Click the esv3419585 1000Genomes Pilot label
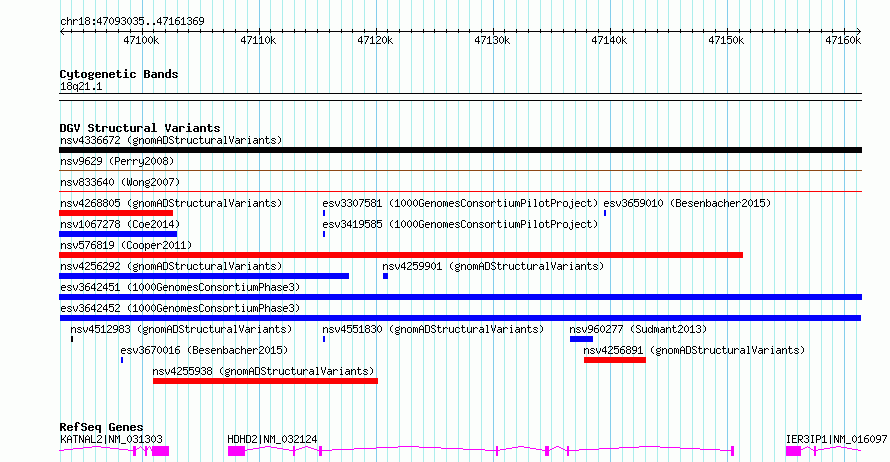The image size is (890, 462). [460, 224]
